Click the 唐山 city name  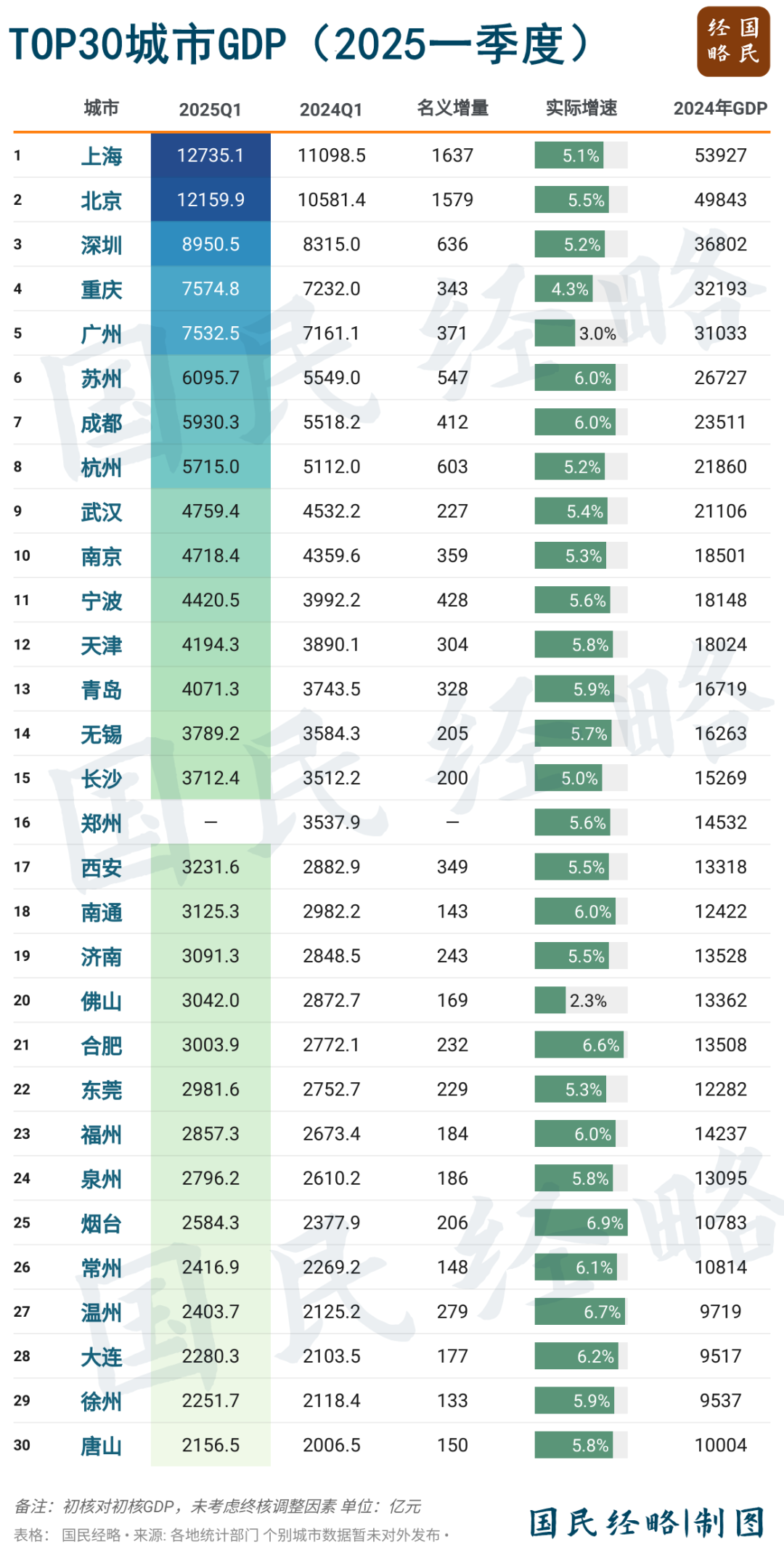102,1446
